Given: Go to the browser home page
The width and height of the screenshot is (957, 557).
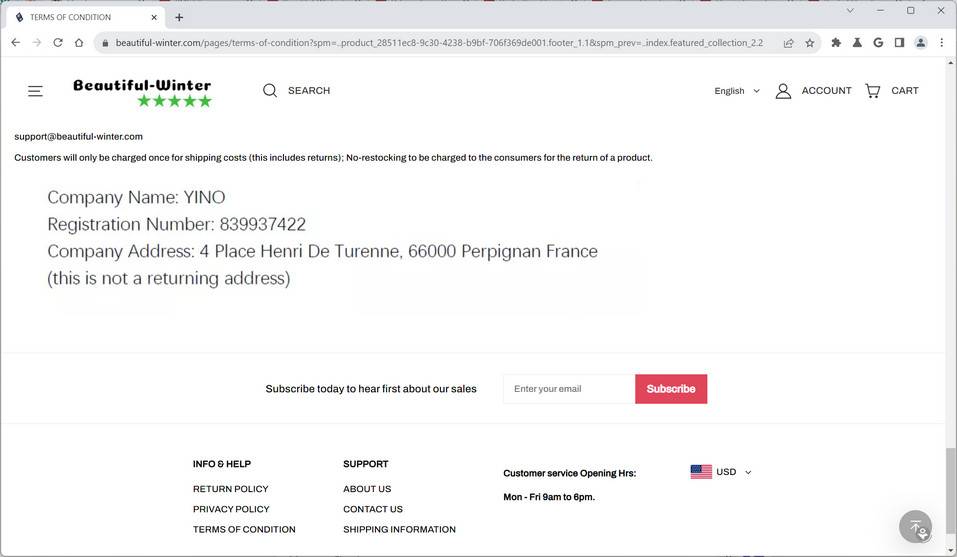Looking at the screenshot, I should click(x=79, y=43).
